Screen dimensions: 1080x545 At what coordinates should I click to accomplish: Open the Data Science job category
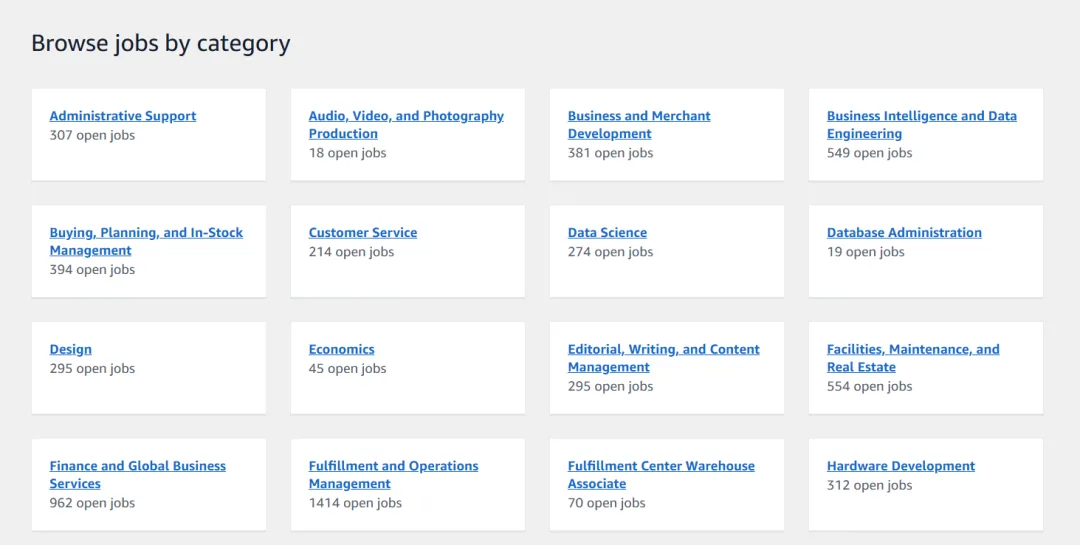click(x=608, y=232)
